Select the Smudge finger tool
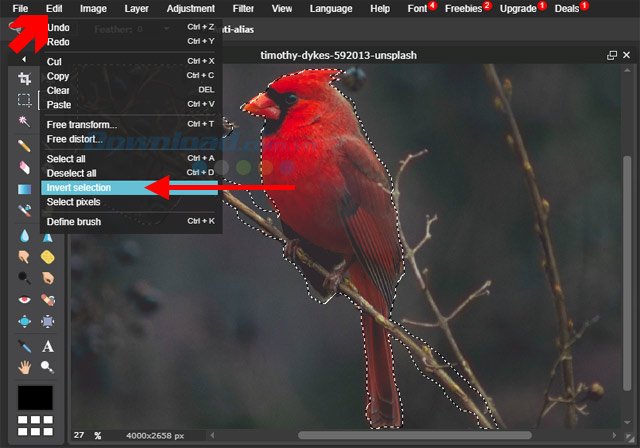The width and height of the screenshot is (640, 448). [x=24, y=257]
